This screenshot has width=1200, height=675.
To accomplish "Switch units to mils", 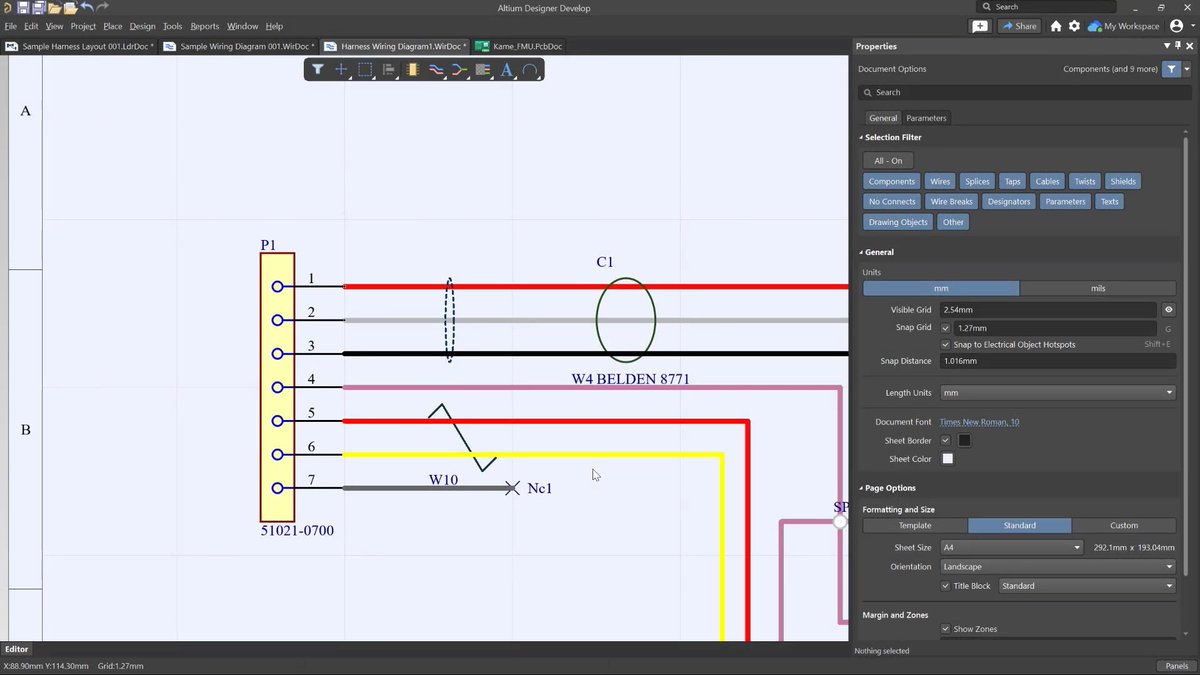I will [x=1098, y=288].
